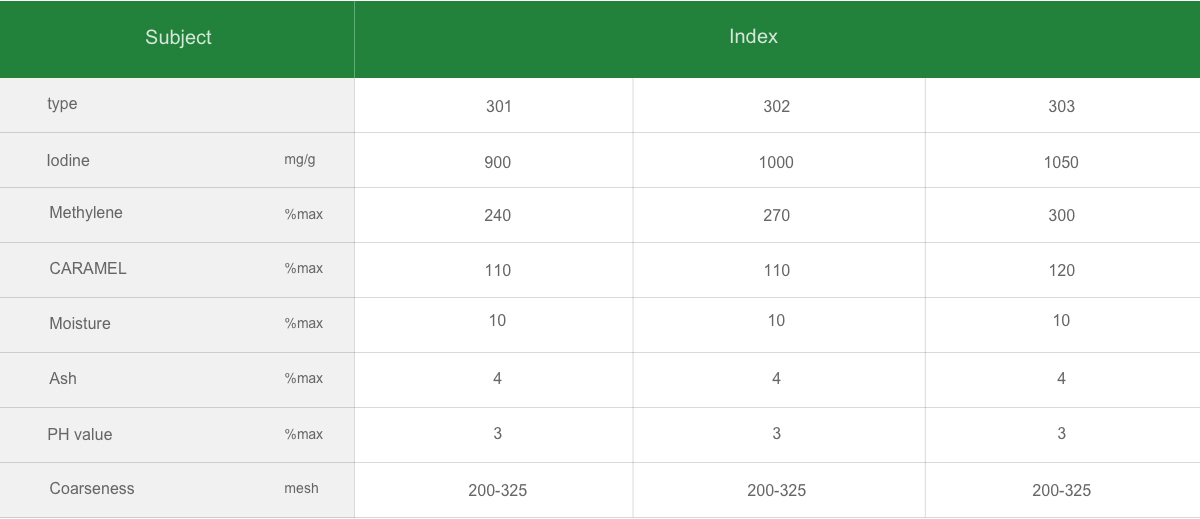
Task: Click the Coarseness row label
Action: 92,489
